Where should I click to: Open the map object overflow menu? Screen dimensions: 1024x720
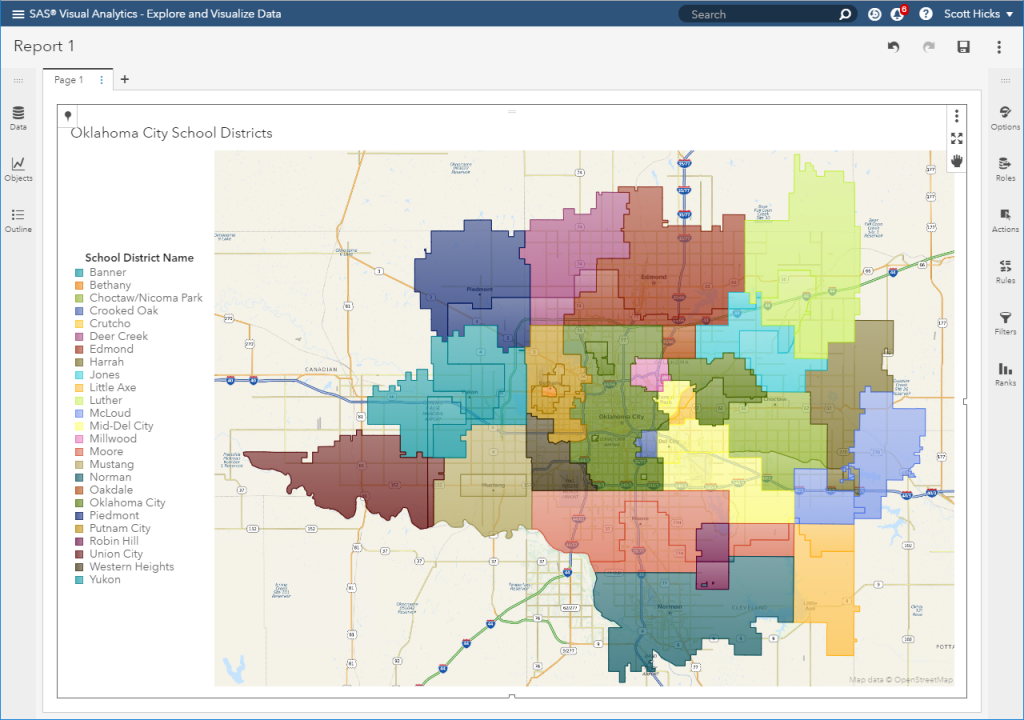pos(957,115)
